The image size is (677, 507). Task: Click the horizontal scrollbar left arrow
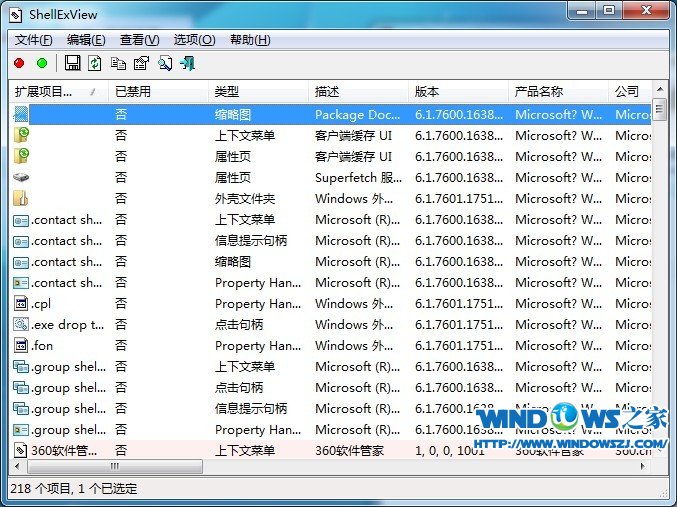point(17,466)
